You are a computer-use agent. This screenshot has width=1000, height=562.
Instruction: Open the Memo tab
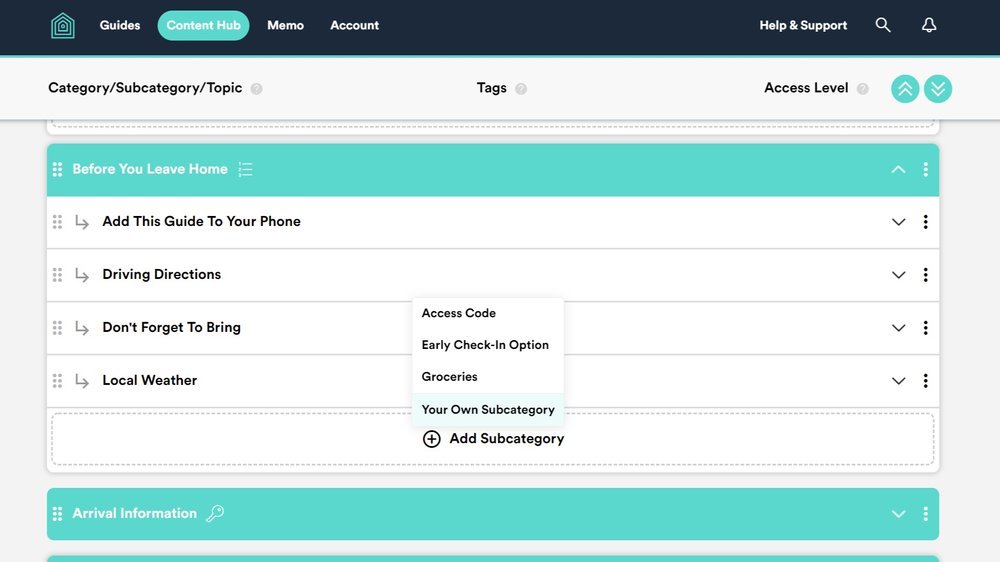click(285, 26)
